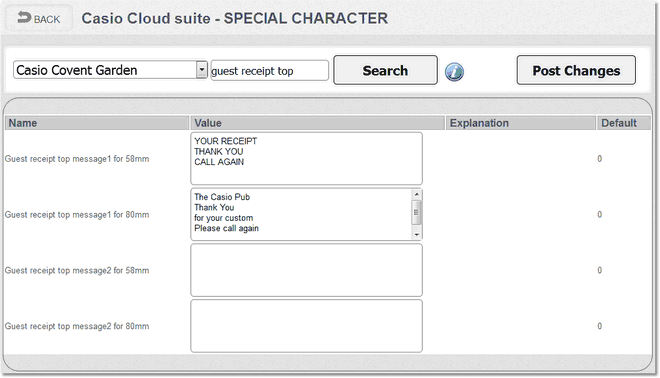Click the Name column header

96,123
